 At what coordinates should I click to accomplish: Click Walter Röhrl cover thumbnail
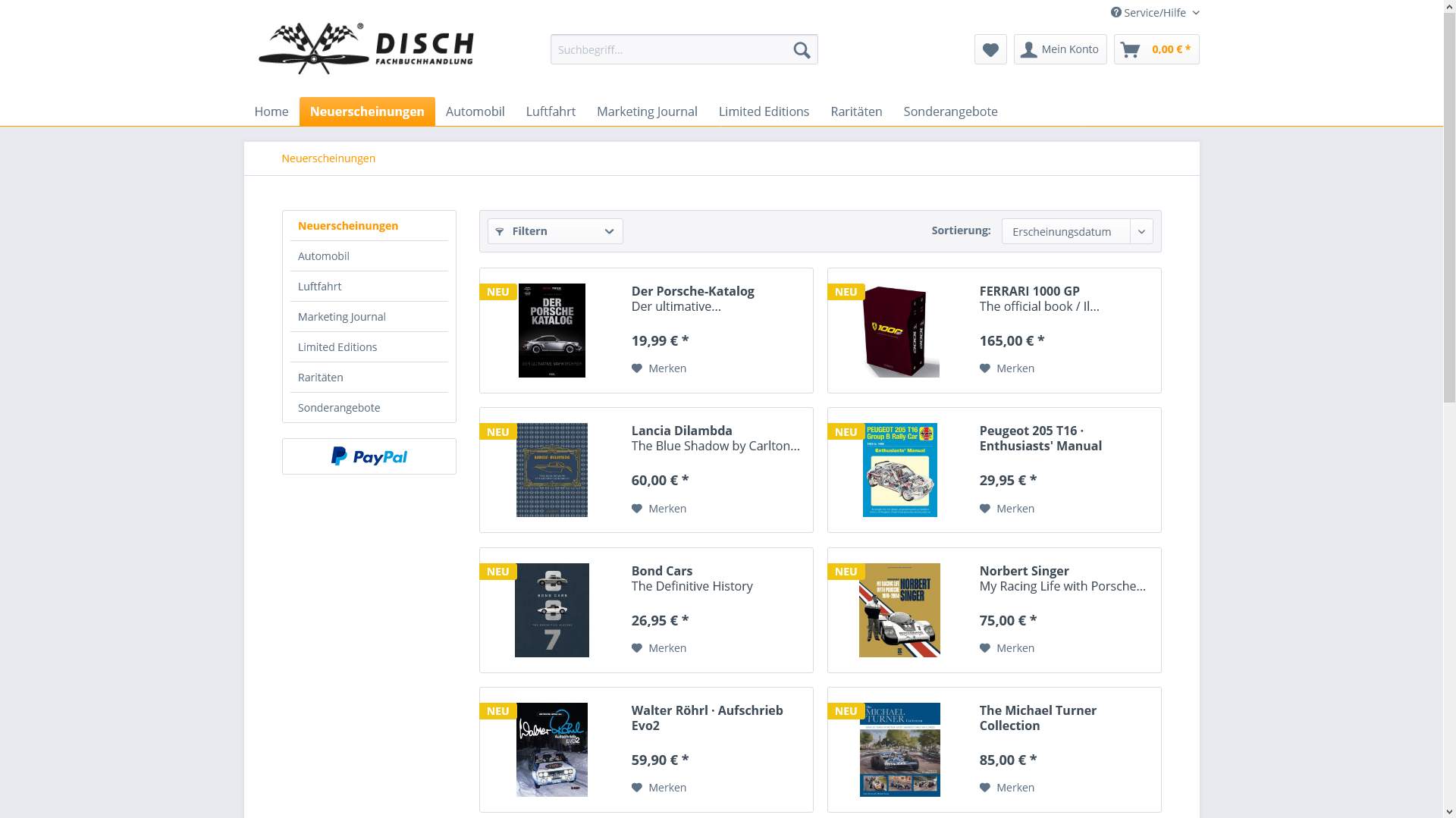pyautogui.click(x=552, y=750)
